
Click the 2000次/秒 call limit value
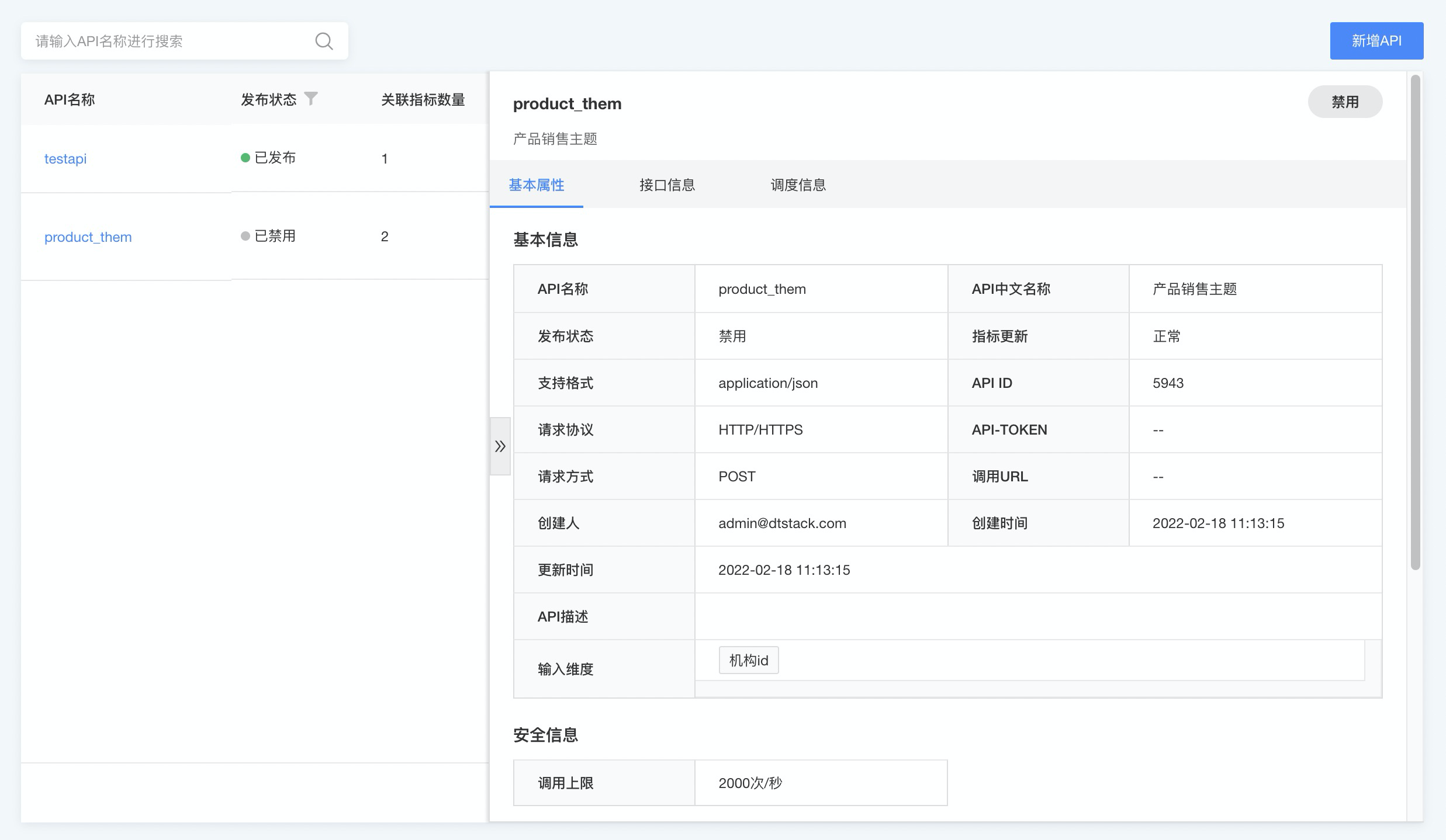(750, 783)
